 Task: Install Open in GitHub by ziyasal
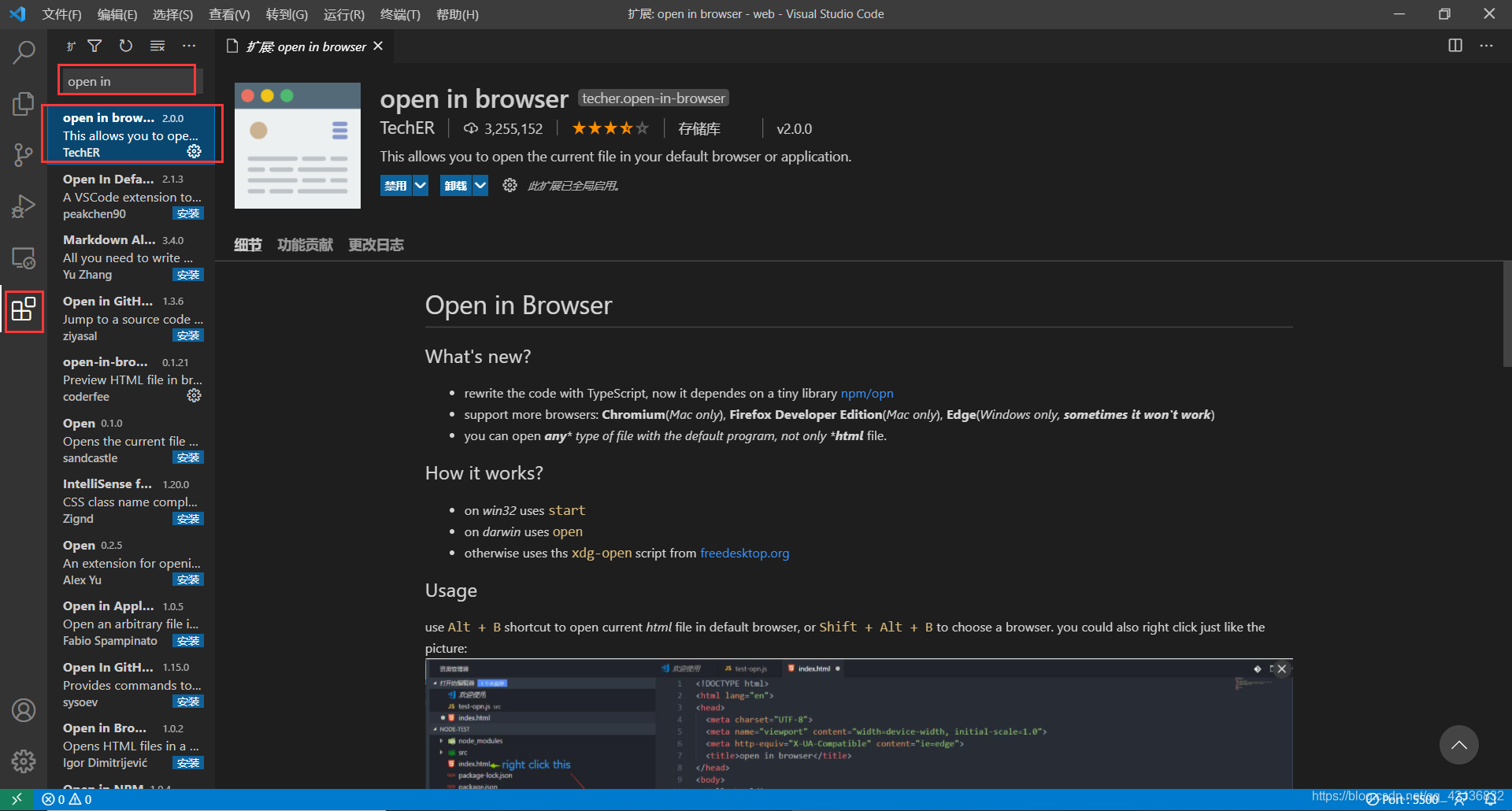tap(188, 335)
